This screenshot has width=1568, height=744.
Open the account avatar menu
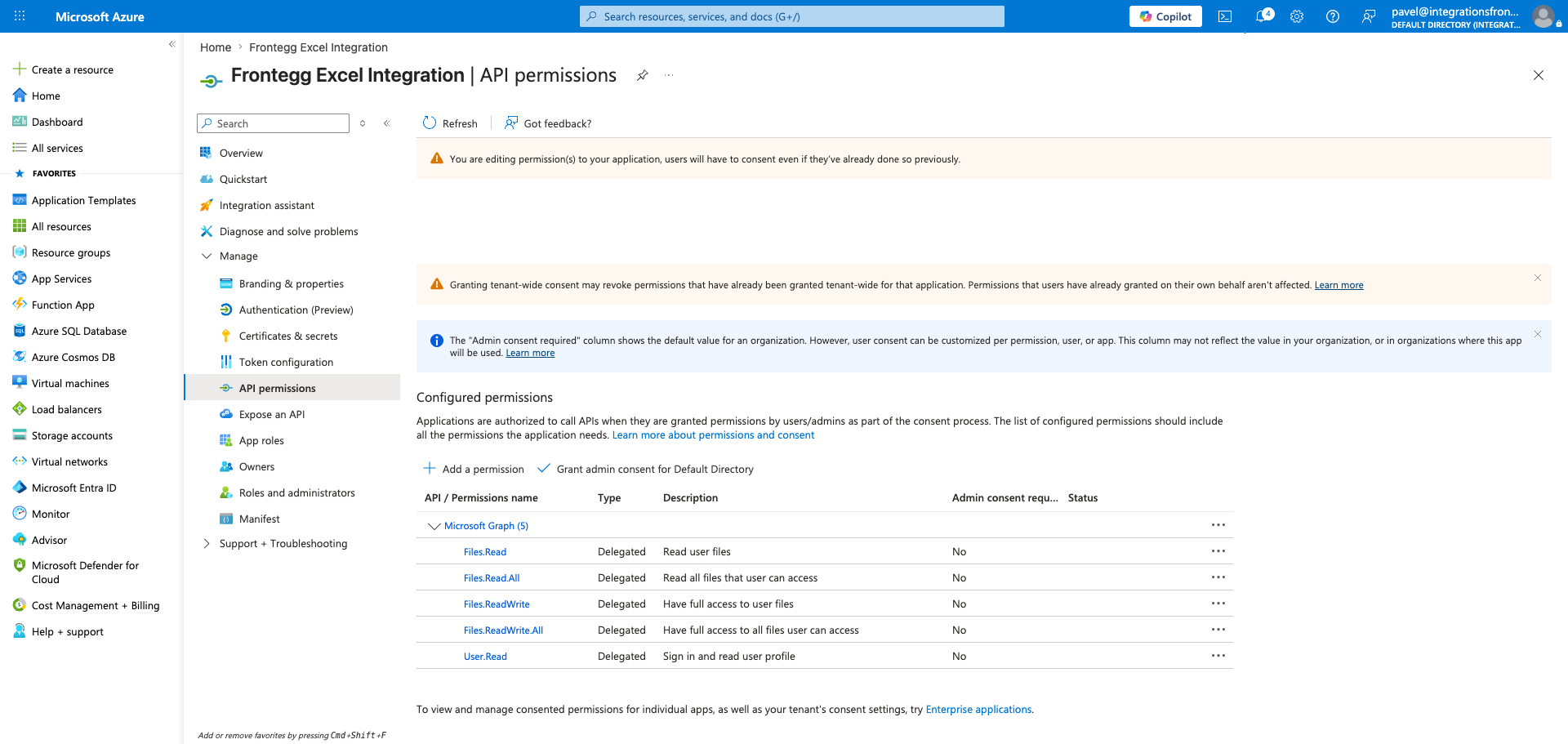pos(1543,16)
